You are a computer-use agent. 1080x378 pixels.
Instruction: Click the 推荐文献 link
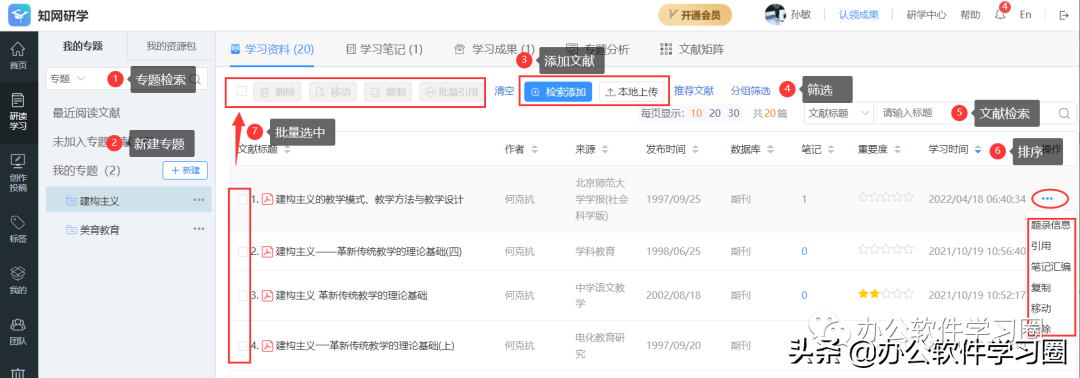coord(694,90)
